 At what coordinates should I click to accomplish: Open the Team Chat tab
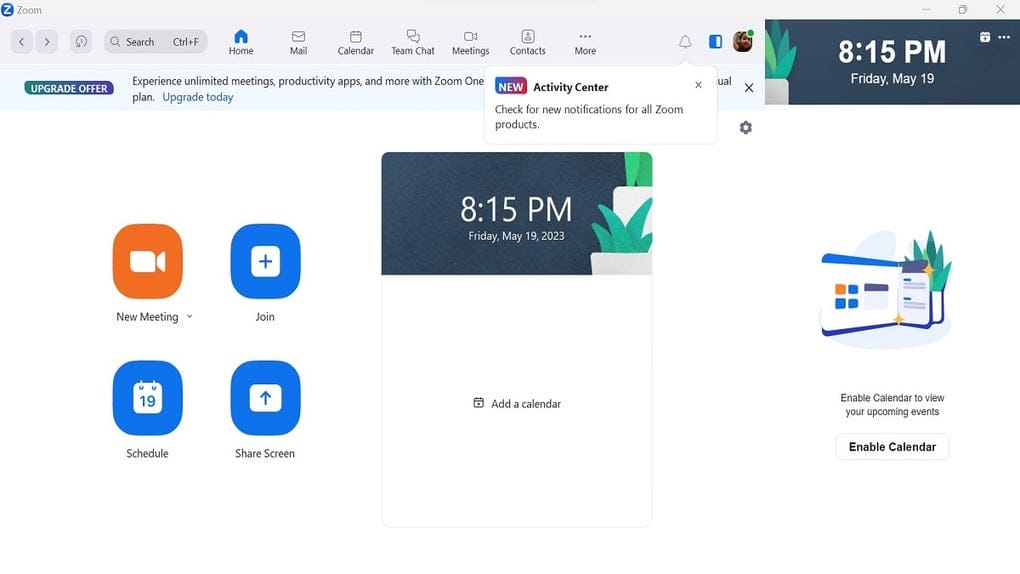[413, 42]
